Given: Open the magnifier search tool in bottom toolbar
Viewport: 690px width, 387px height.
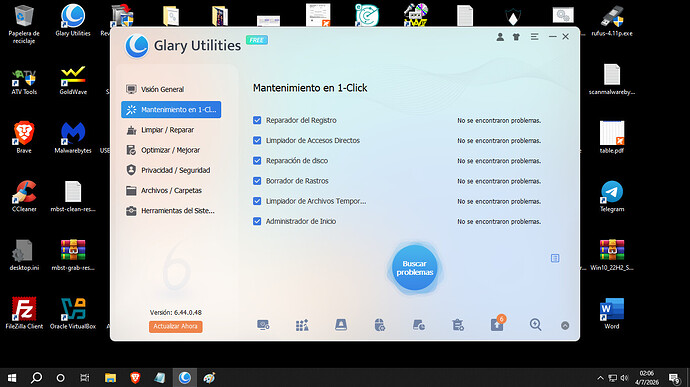Looking at the screenshot, I should point(535,325).
